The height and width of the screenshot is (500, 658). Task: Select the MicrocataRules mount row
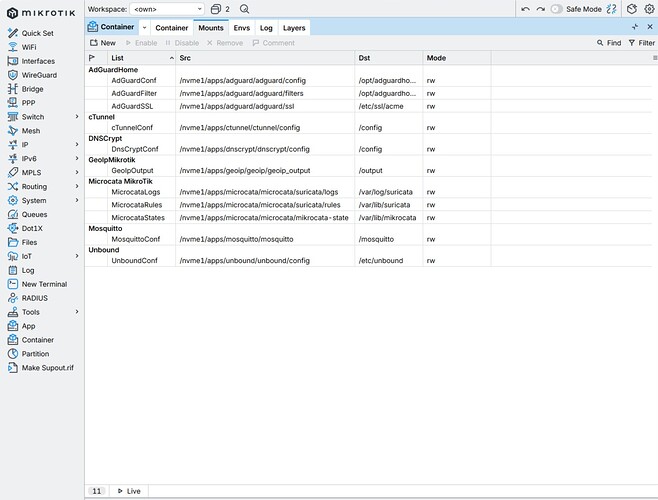click(x=368, y=205)
